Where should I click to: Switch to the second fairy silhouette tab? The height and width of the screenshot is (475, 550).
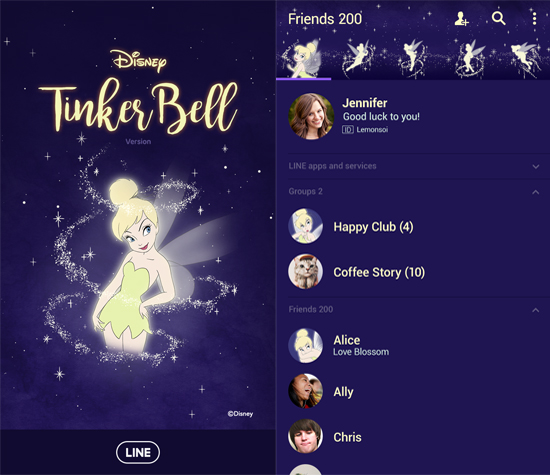pyautogui.click(x=358, y=59)
